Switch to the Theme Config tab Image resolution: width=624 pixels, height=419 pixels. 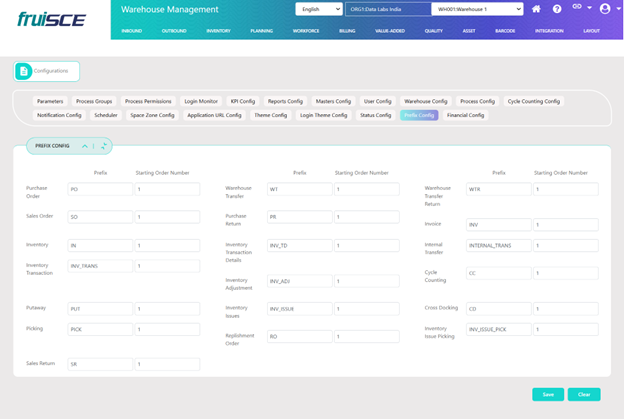[270, 115]
